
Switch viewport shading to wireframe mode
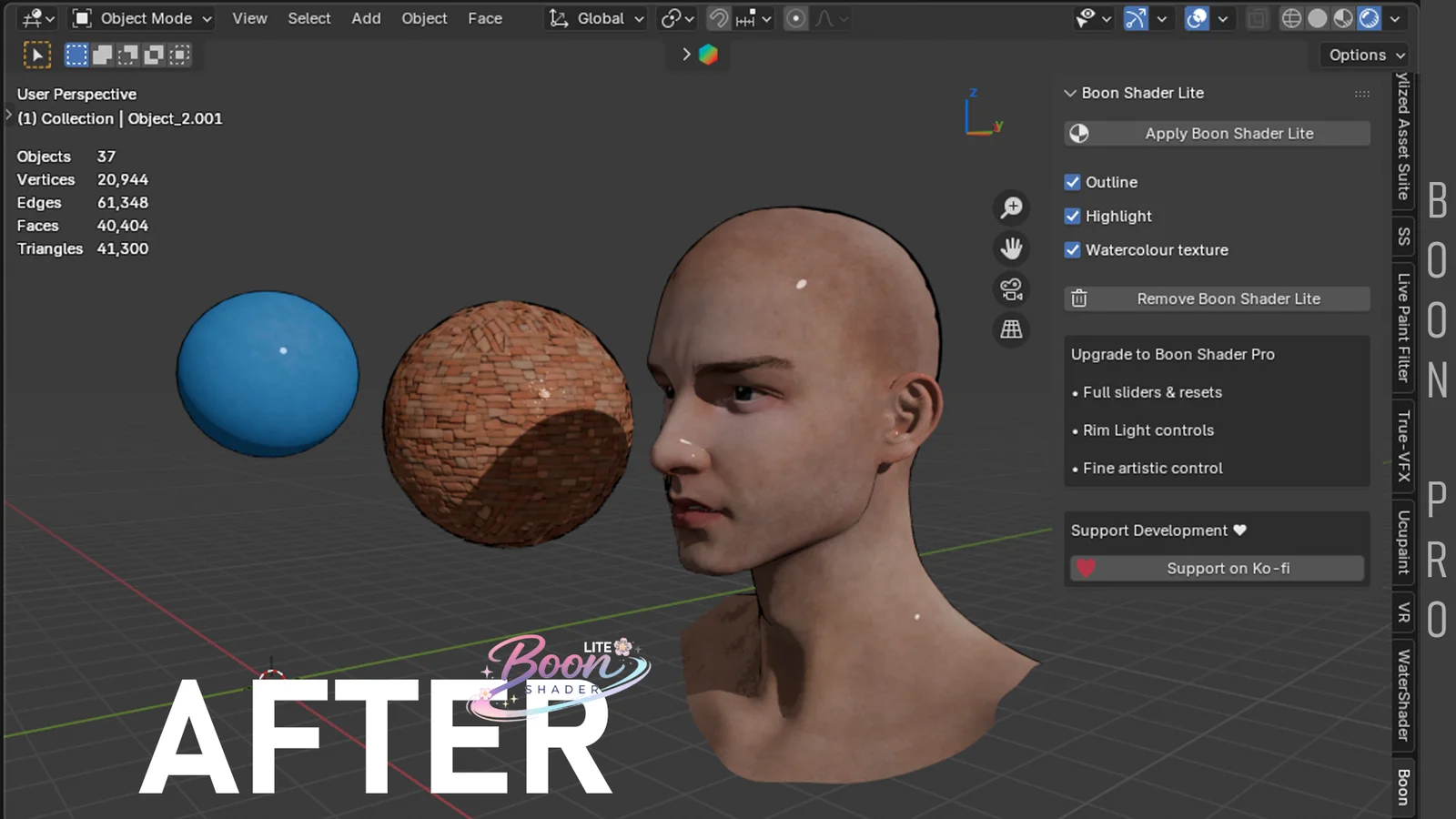1291,18
